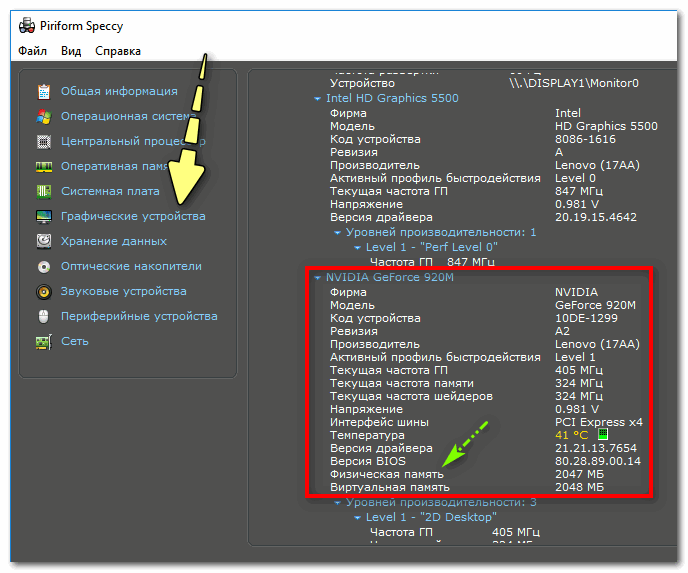This screenshot has width=688, height=573.
Task: Select the Физическая память label
Action: pyautogui.click(x=387, y=474)
